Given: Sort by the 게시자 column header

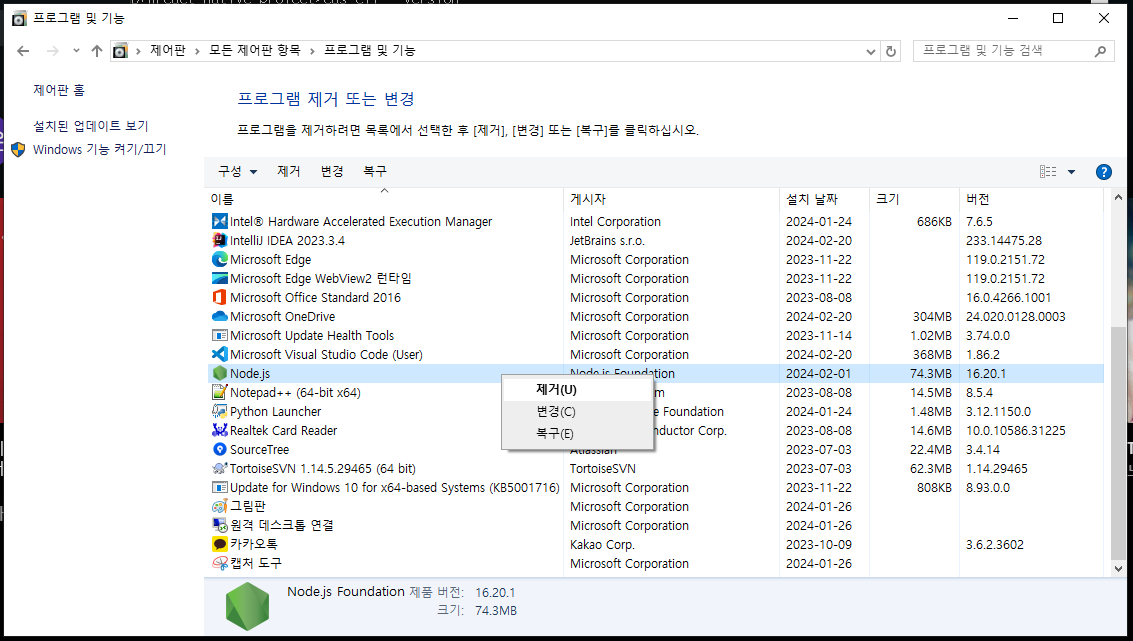Looking at the screenshot, I should point(671,199).
